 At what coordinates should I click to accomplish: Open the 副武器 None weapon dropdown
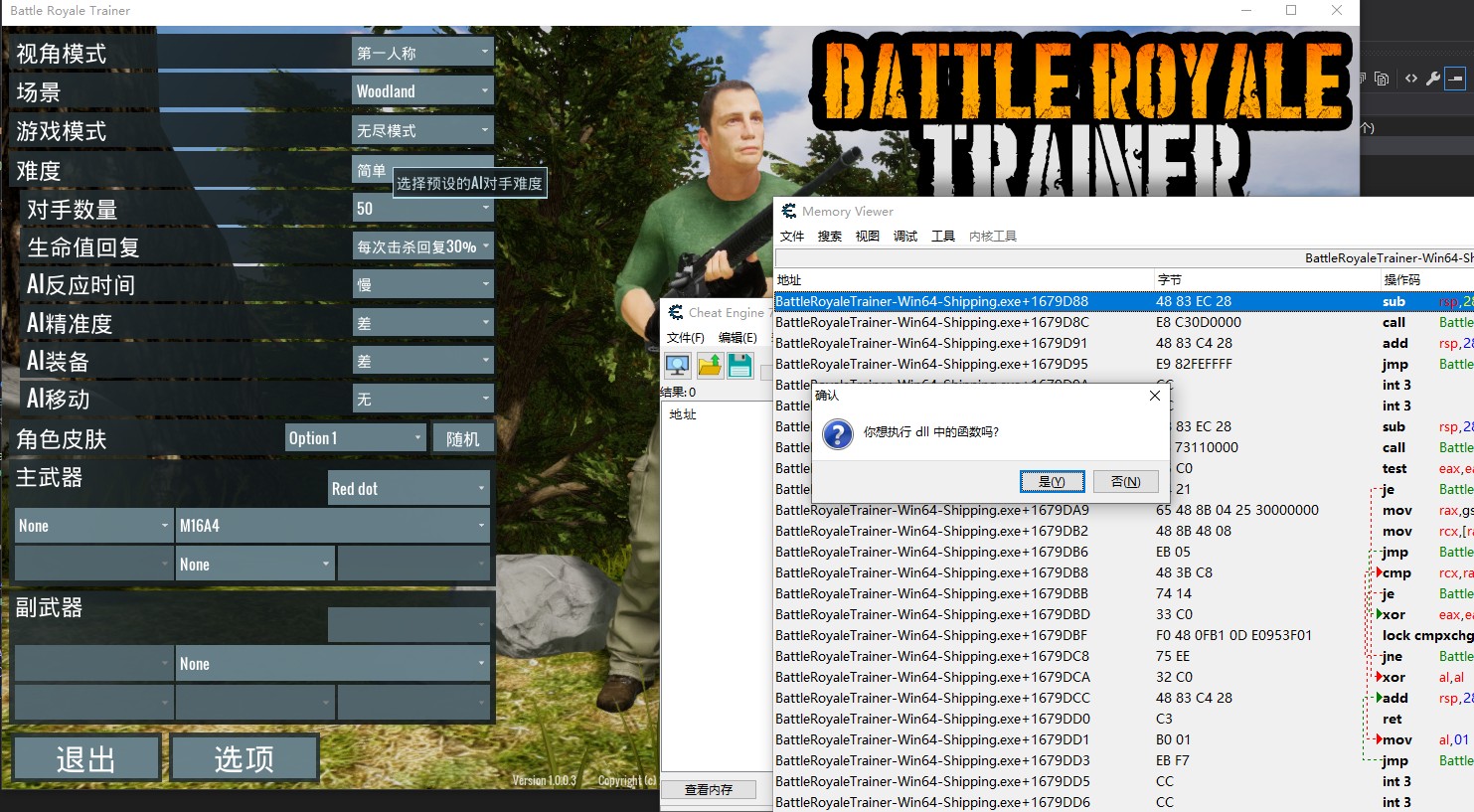333,664
